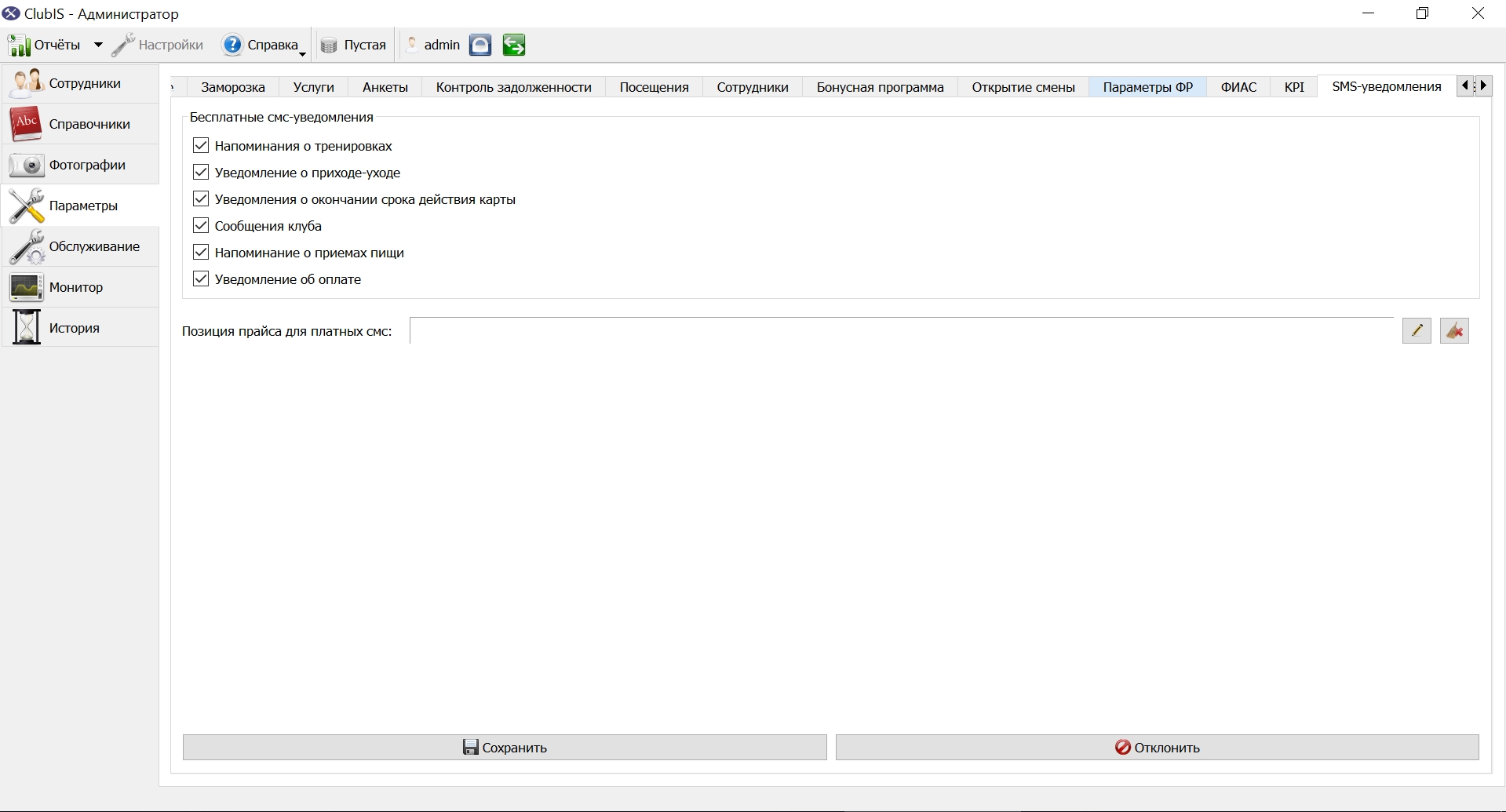Screen dimensions: 1506x812
Task: Toggle the Сообщения клуба checkbox
Action: pyautogui.click(x=201, y=226)
